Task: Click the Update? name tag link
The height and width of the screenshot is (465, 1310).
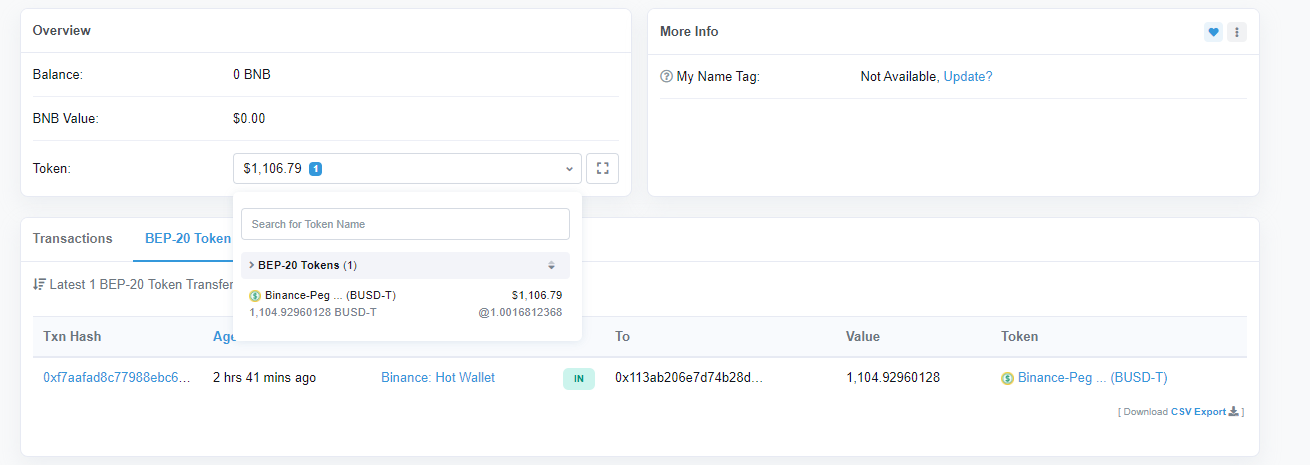Action: (967, 77)
